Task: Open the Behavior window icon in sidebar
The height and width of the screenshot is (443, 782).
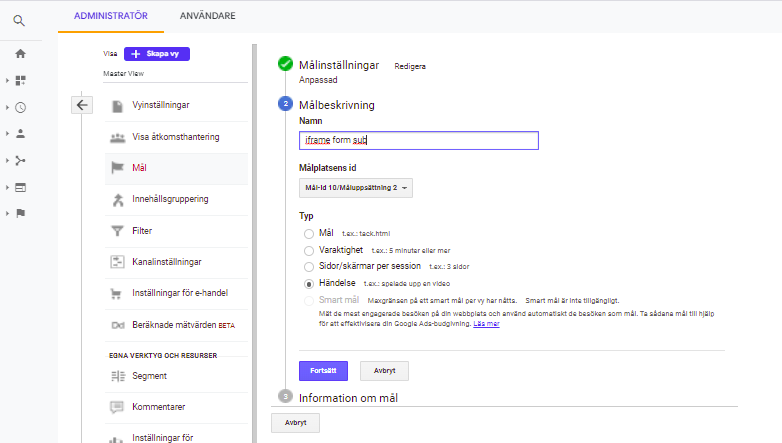Action: (20, 187)
